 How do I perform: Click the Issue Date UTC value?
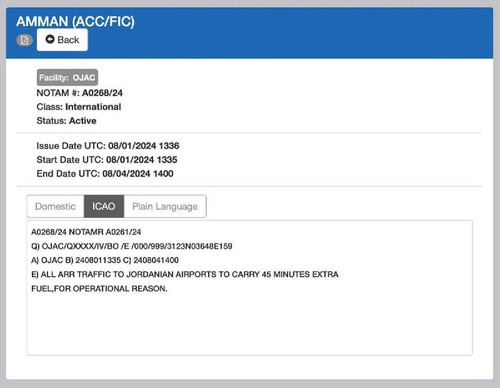(144, 146)
